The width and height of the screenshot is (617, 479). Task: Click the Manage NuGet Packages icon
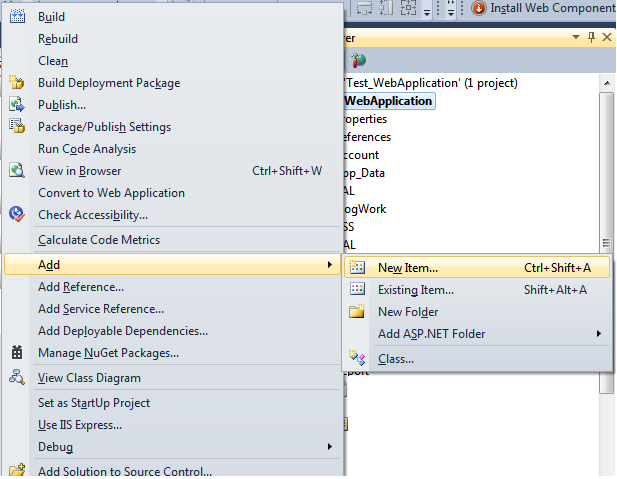[17, 353]
